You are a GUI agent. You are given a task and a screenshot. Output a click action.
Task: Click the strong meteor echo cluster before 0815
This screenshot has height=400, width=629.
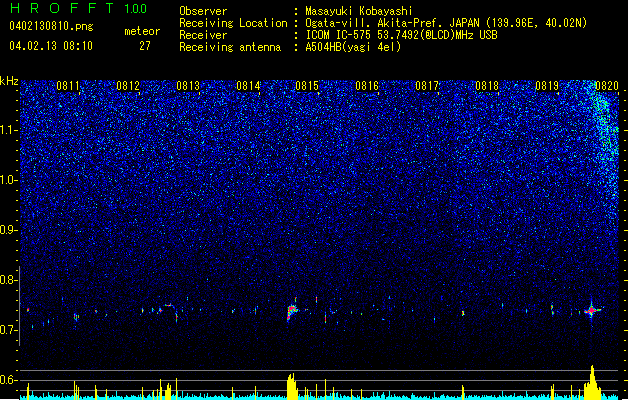coord(292,311)
